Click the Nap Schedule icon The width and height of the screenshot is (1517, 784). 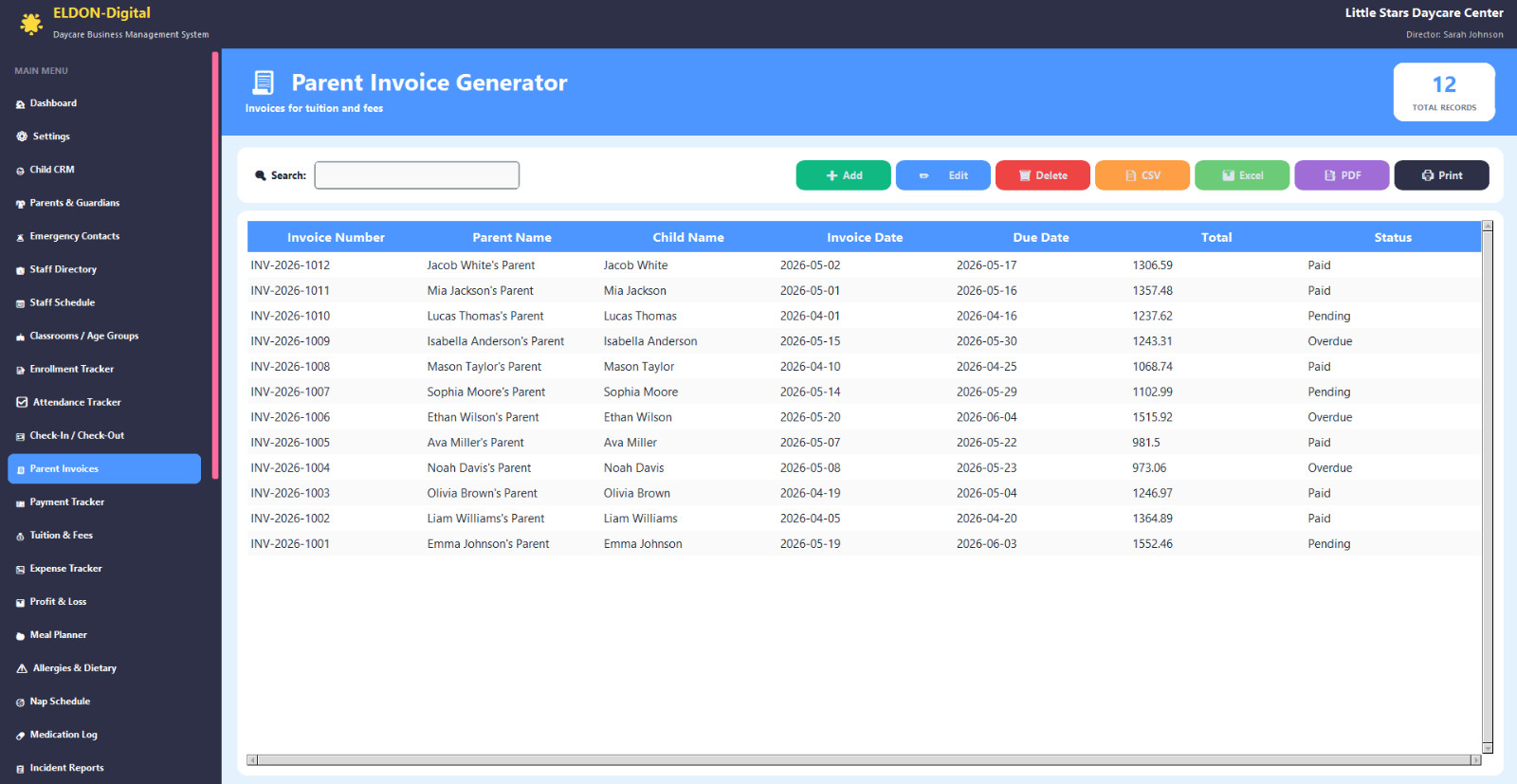click(x=20, y=702)
